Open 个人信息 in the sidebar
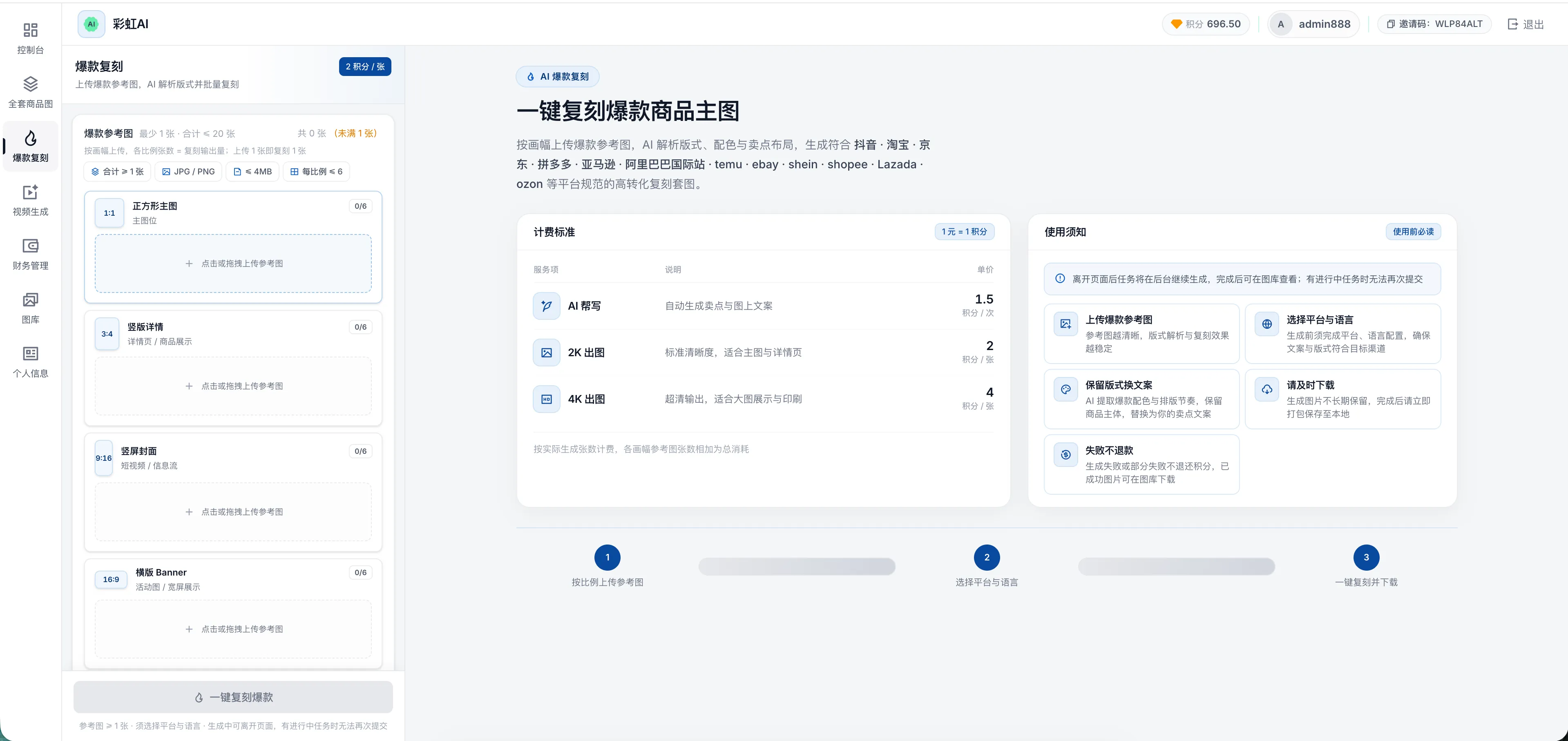 point(30,362)
